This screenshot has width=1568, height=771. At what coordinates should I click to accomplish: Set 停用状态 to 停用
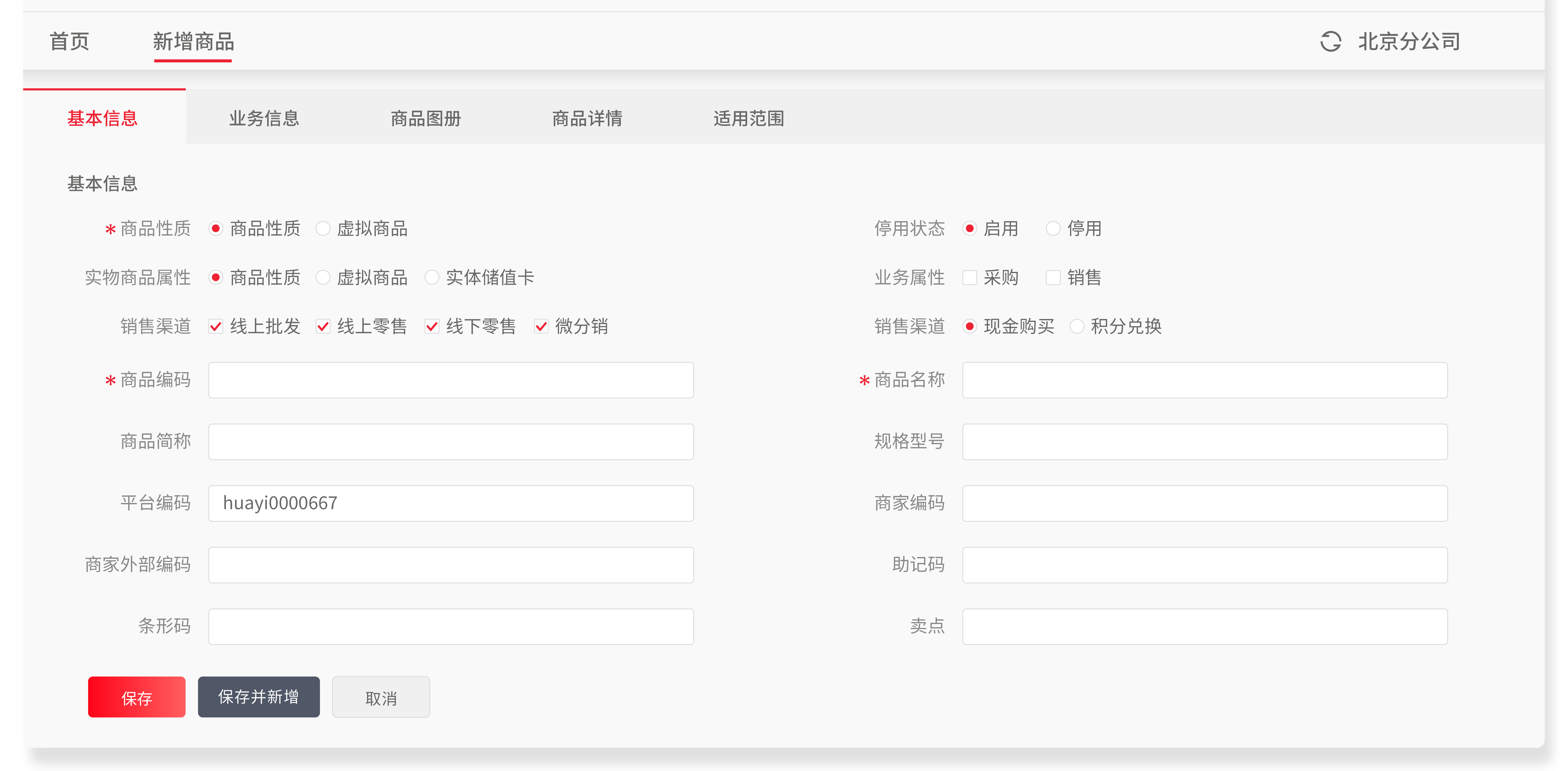(1053, 228)
